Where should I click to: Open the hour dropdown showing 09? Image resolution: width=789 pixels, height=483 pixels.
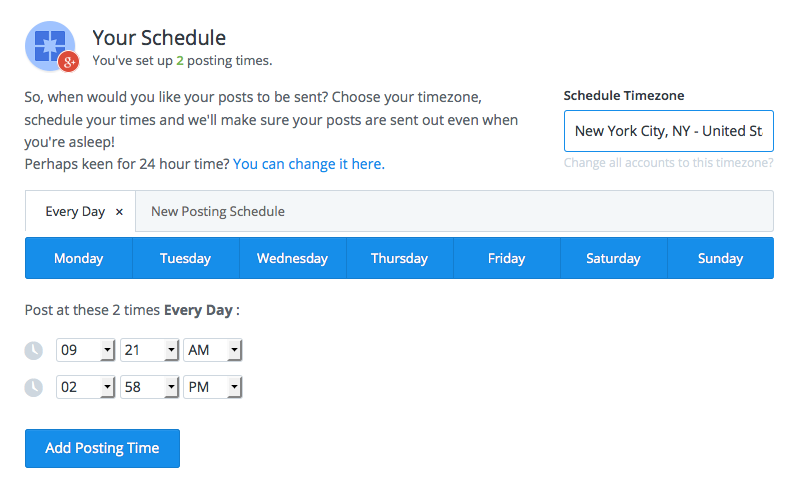(86, 350)
